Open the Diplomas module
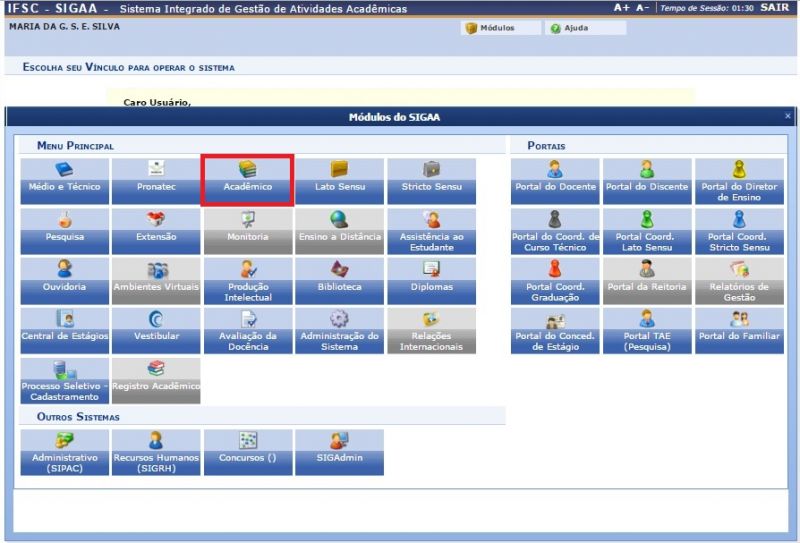The image size is (800, 543). coord(431,281)
